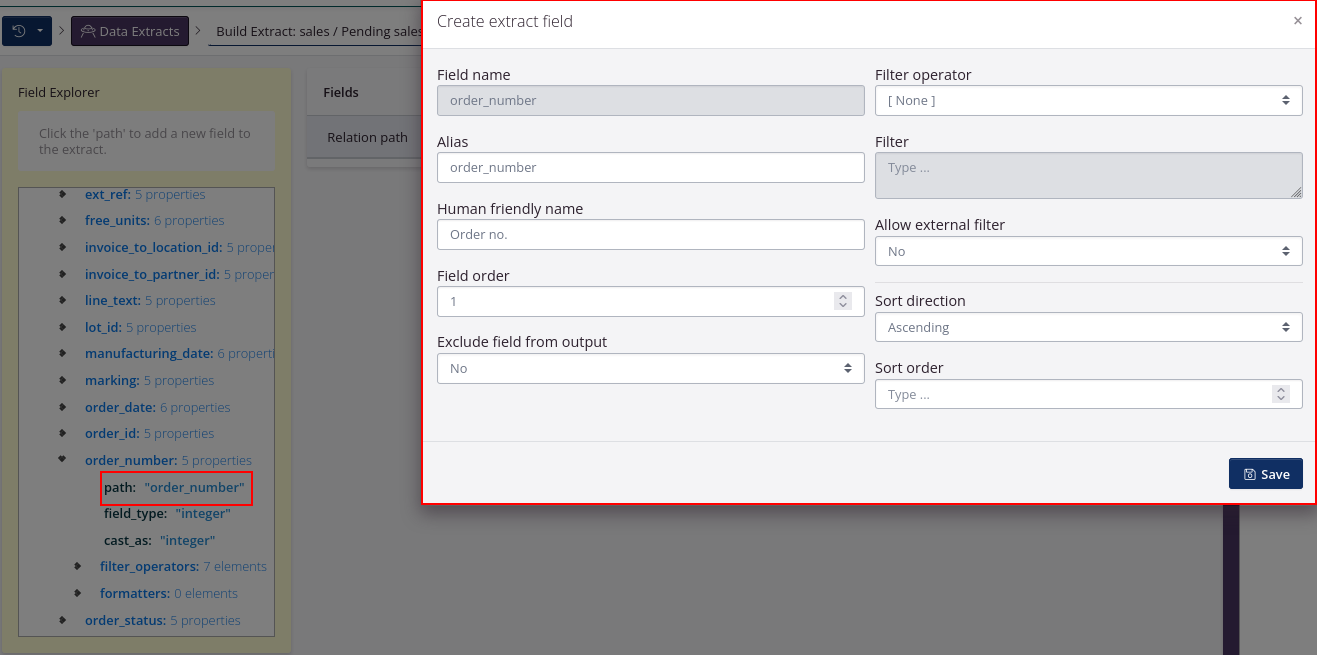Click the history clock icon in top left
Screen dimensions: 1317x655
(x=20, y=30)
